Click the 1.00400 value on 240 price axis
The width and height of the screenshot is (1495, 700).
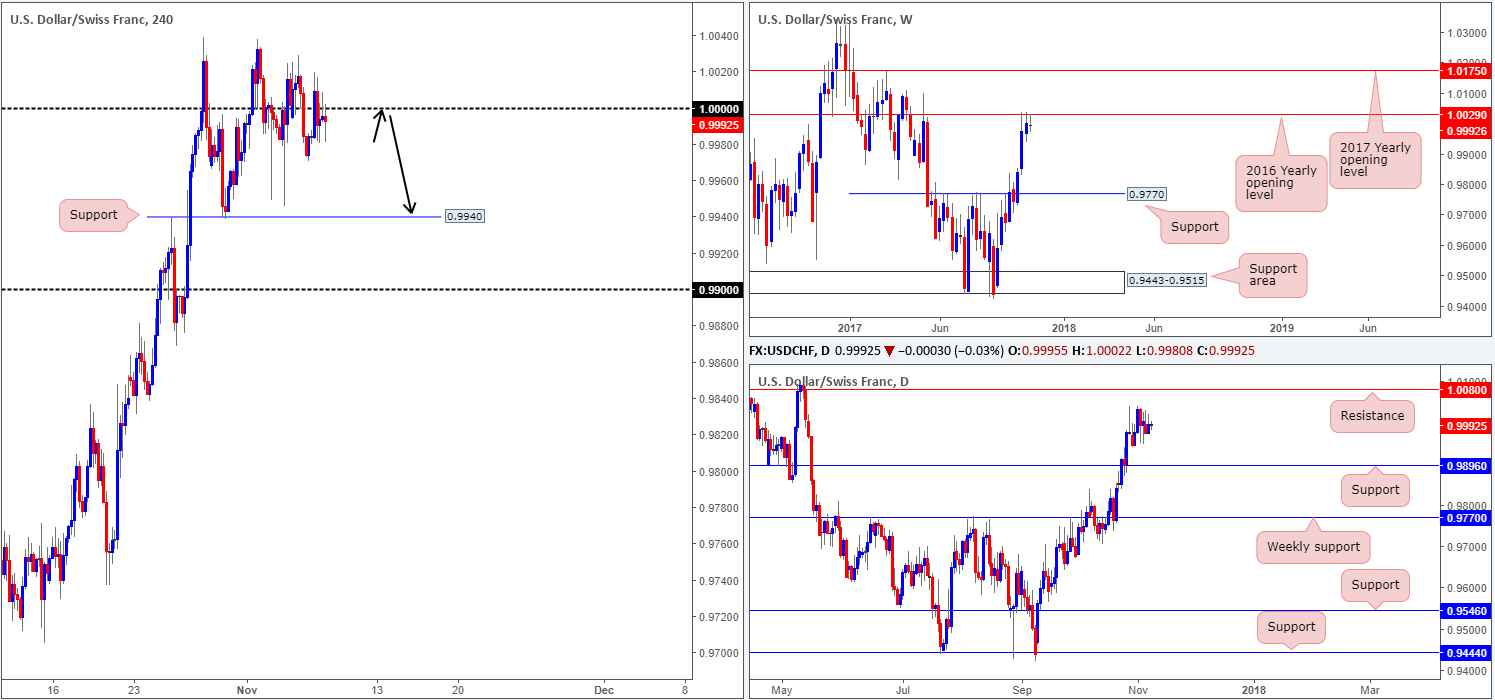click(717, 36)
